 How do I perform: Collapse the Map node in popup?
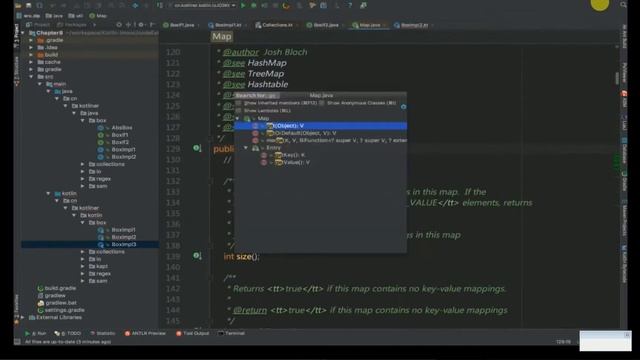[238, 118]
